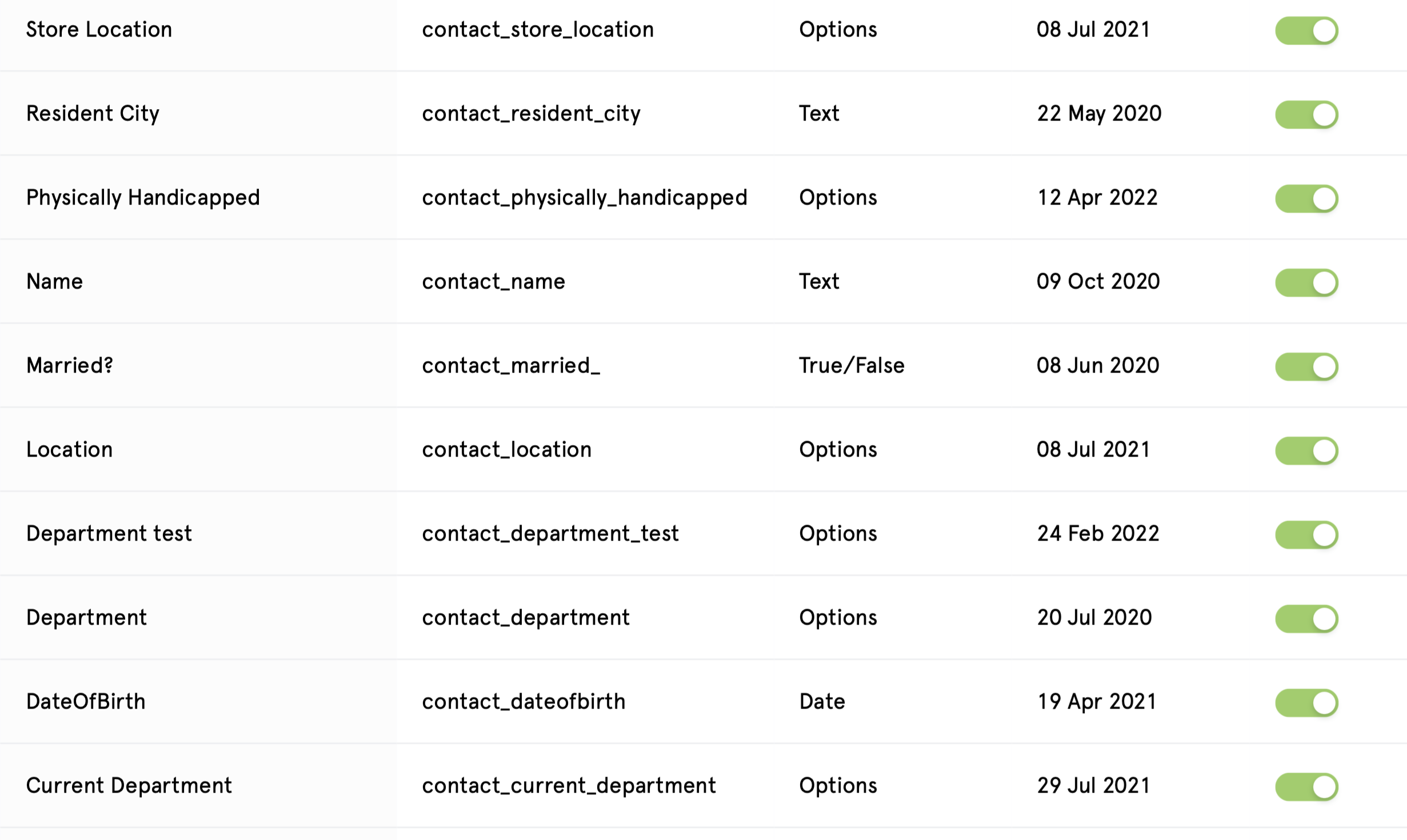Disable the Store Location field toggle

tap(1306, 30)
